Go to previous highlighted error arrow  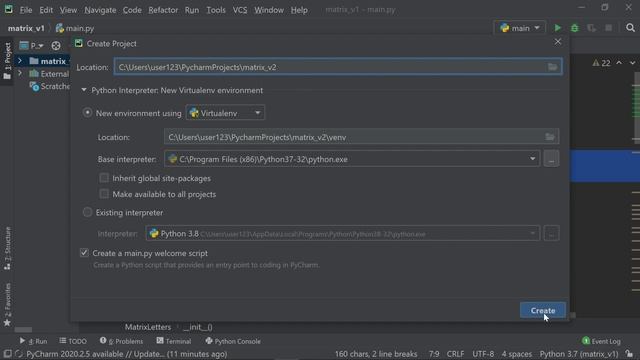point(619,63)
